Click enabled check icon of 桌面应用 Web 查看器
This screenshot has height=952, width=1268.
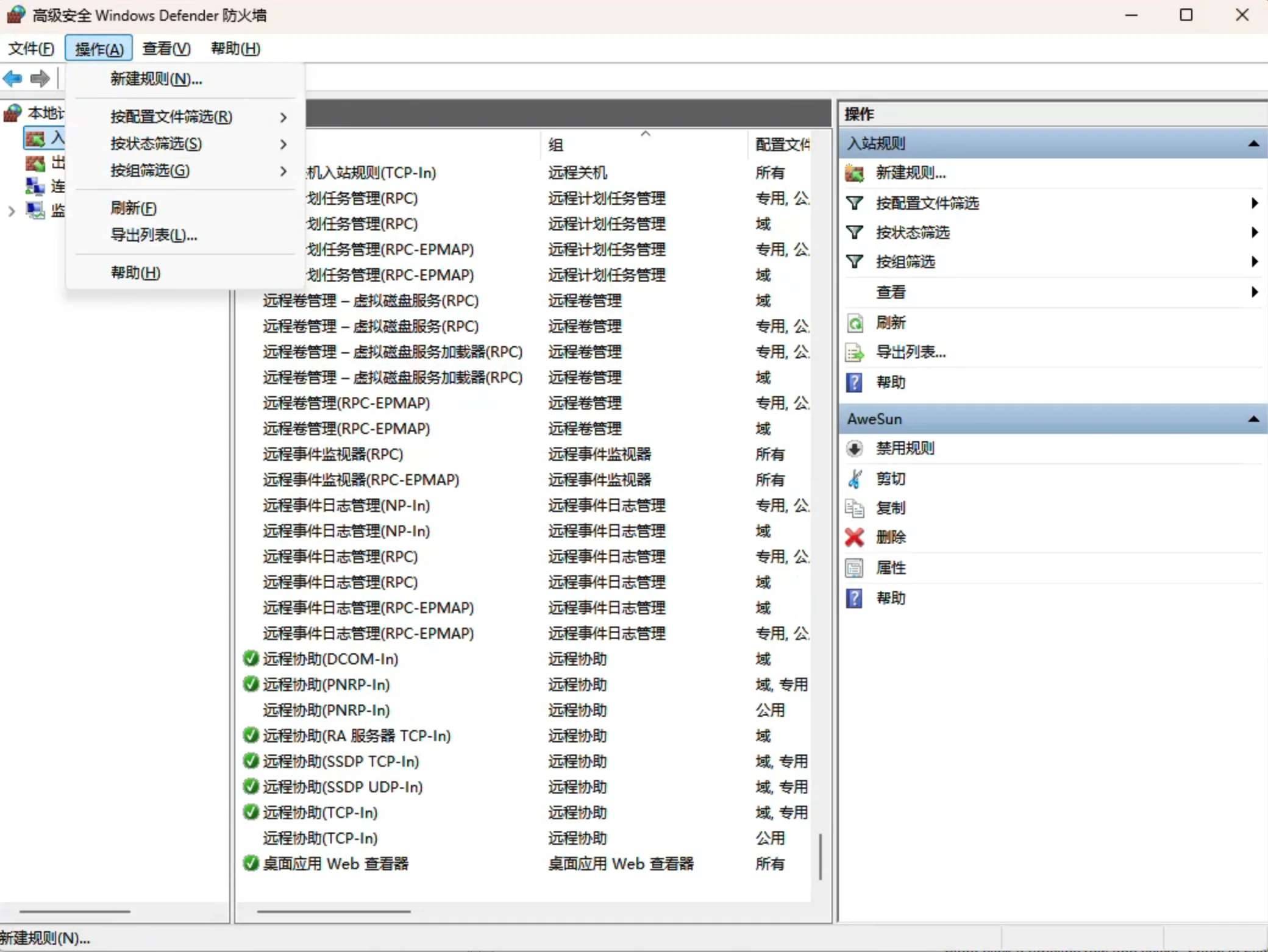251,864
